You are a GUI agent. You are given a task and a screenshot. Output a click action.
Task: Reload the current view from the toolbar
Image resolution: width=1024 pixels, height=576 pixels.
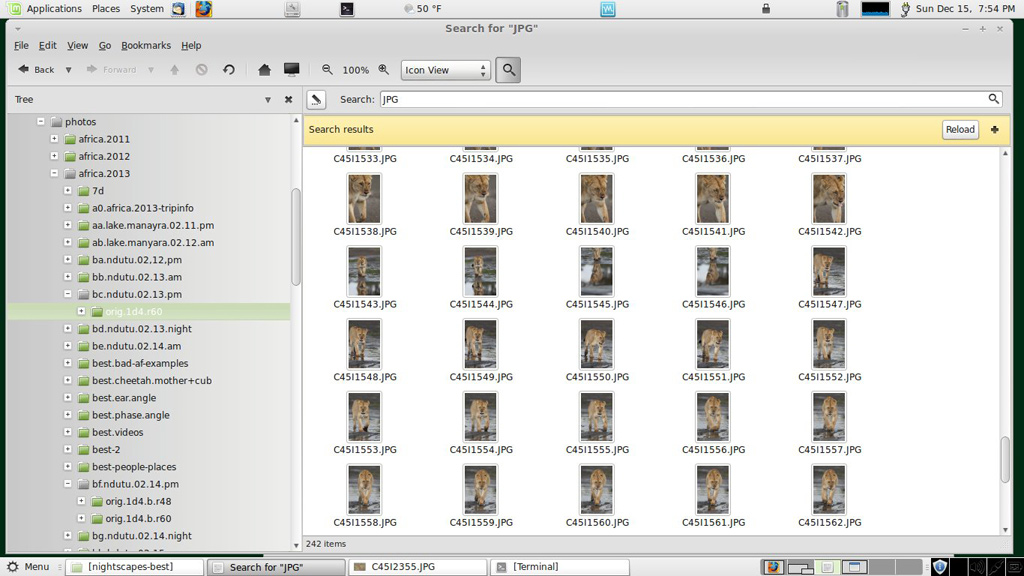coord(229,70)
